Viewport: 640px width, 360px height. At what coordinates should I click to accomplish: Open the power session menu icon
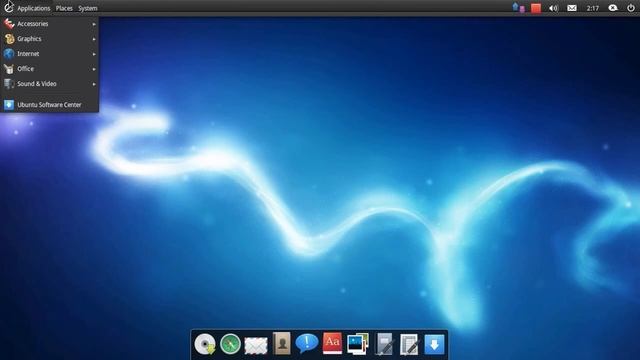[x=631, y=8]
